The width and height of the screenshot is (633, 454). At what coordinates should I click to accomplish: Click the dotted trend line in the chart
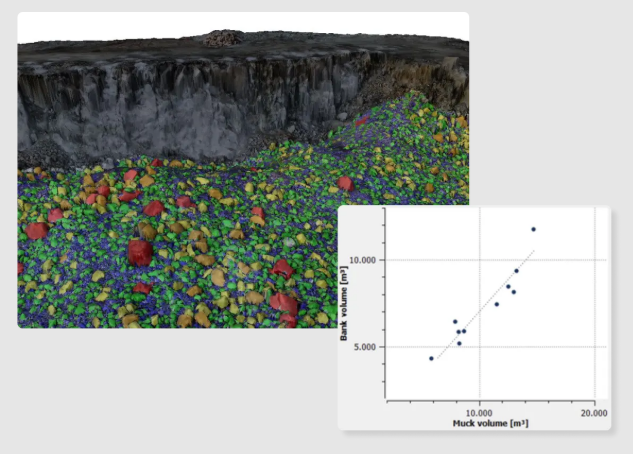pos(486,307)
